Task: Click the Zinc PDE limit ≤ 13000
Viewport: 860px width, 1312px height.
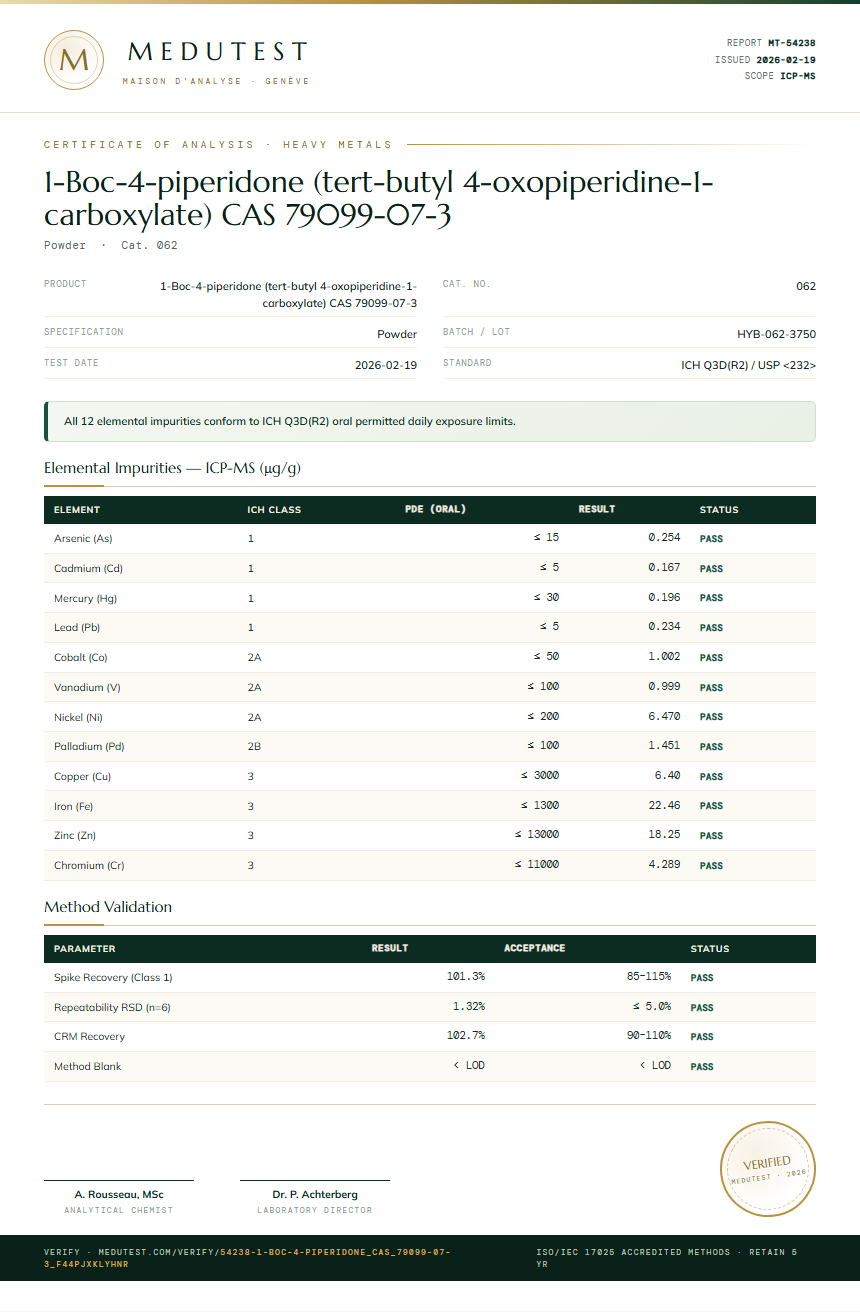Action: pos(537,835)
